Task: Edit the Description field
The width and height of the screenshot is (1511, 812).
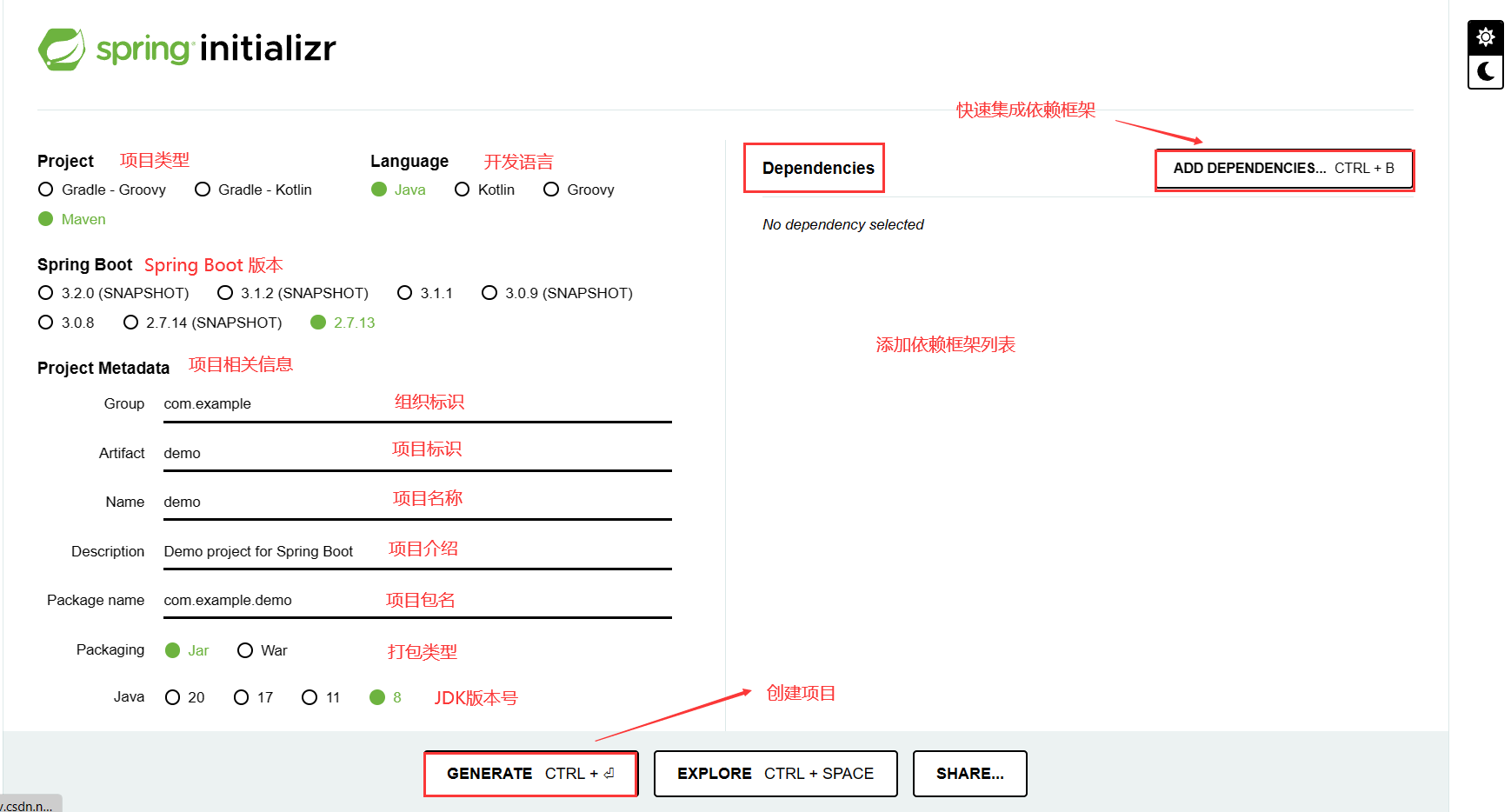Action: 417,552
